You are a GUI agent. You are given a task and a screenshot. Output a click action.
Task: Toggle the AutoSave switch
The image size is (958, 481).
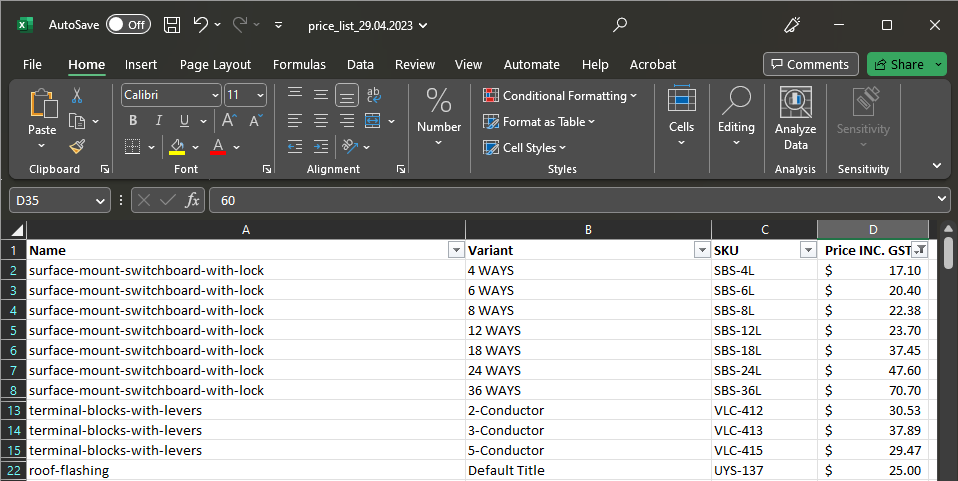click(128, 24)
